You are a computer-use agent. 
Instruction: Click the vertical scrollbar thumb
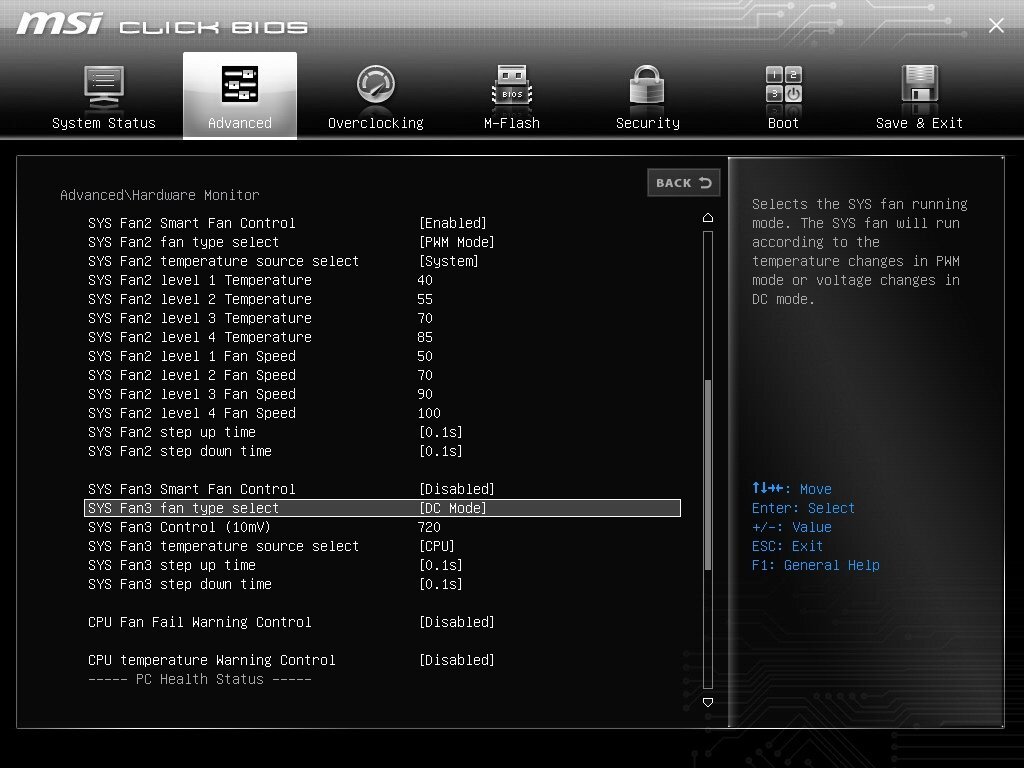click(708, 475)
